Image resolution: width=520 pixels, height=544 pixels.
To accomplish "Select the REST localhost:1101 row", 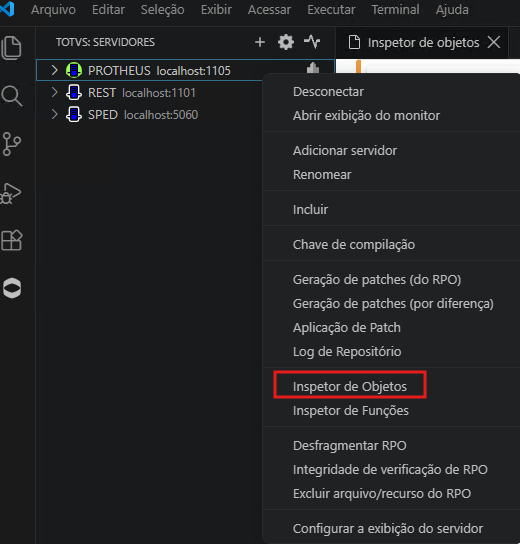I will [x=149, y=93].
